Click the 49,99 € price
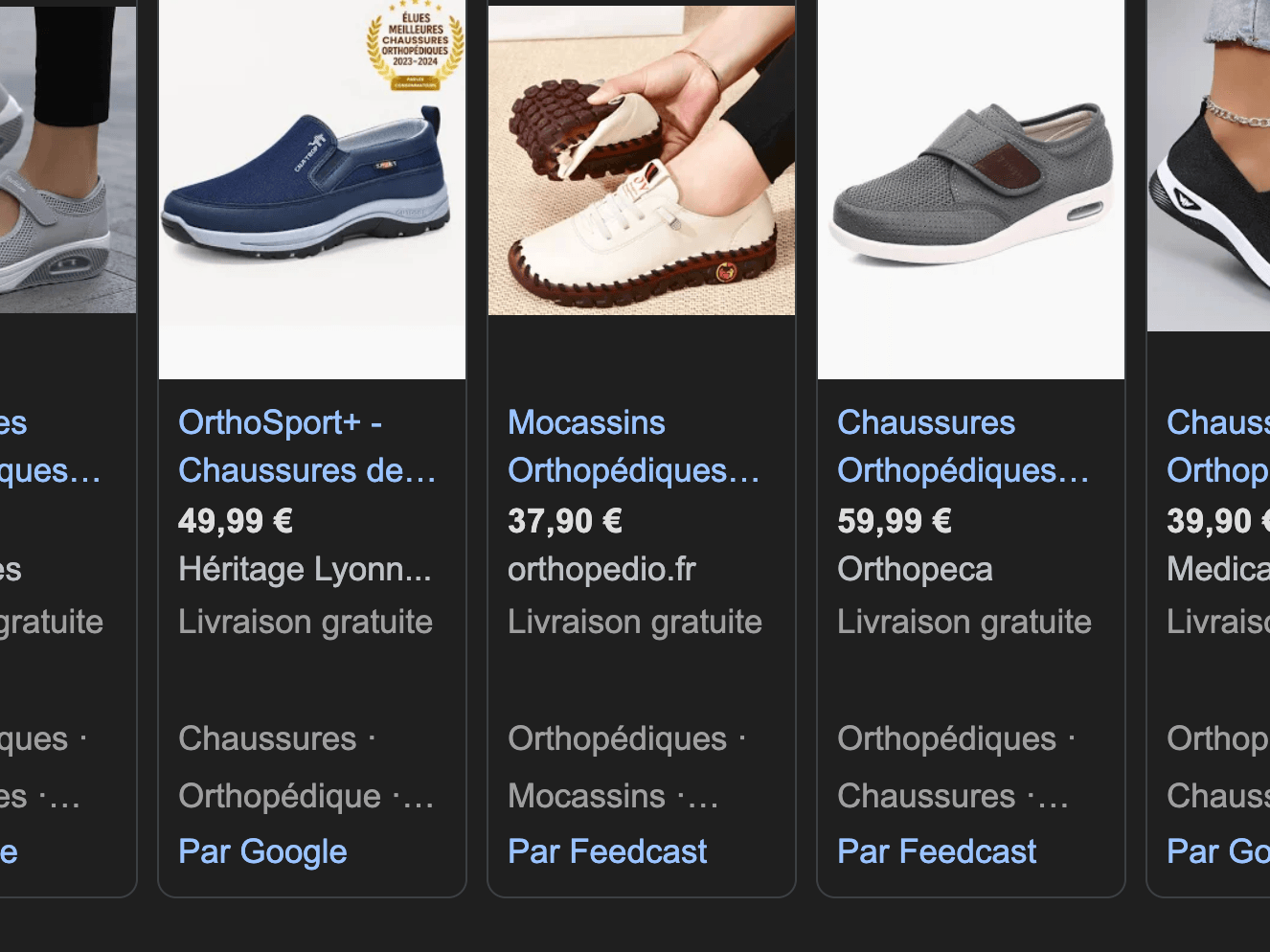The image size is (1270, 952). point(236,521)
